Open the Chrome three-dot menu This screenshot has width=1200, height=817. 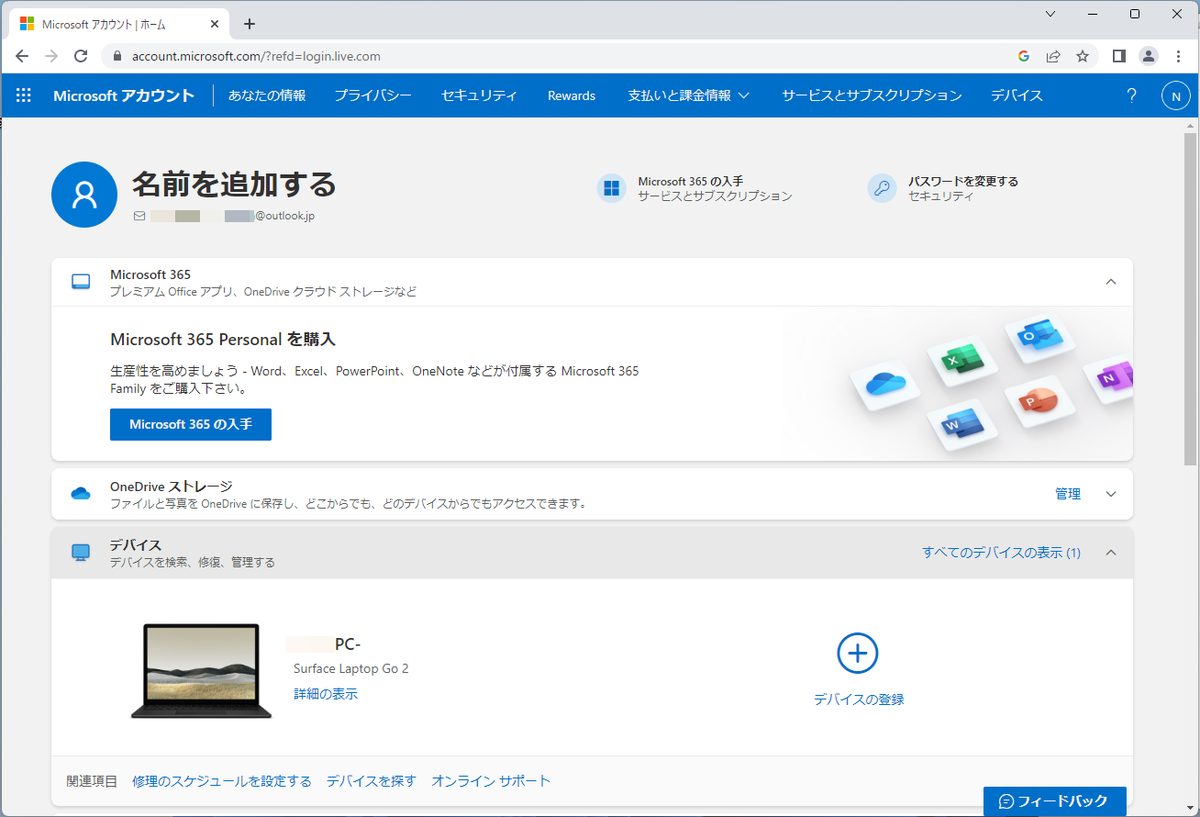tap(1178, 56)
